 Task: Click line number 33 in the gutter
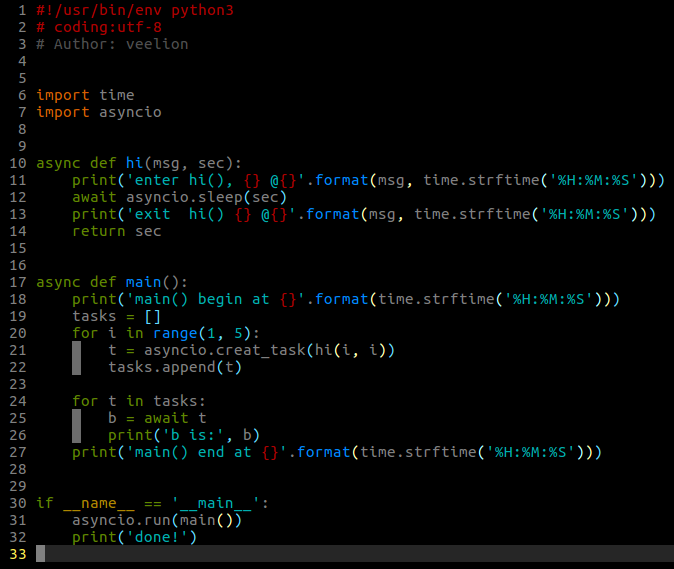18,555
